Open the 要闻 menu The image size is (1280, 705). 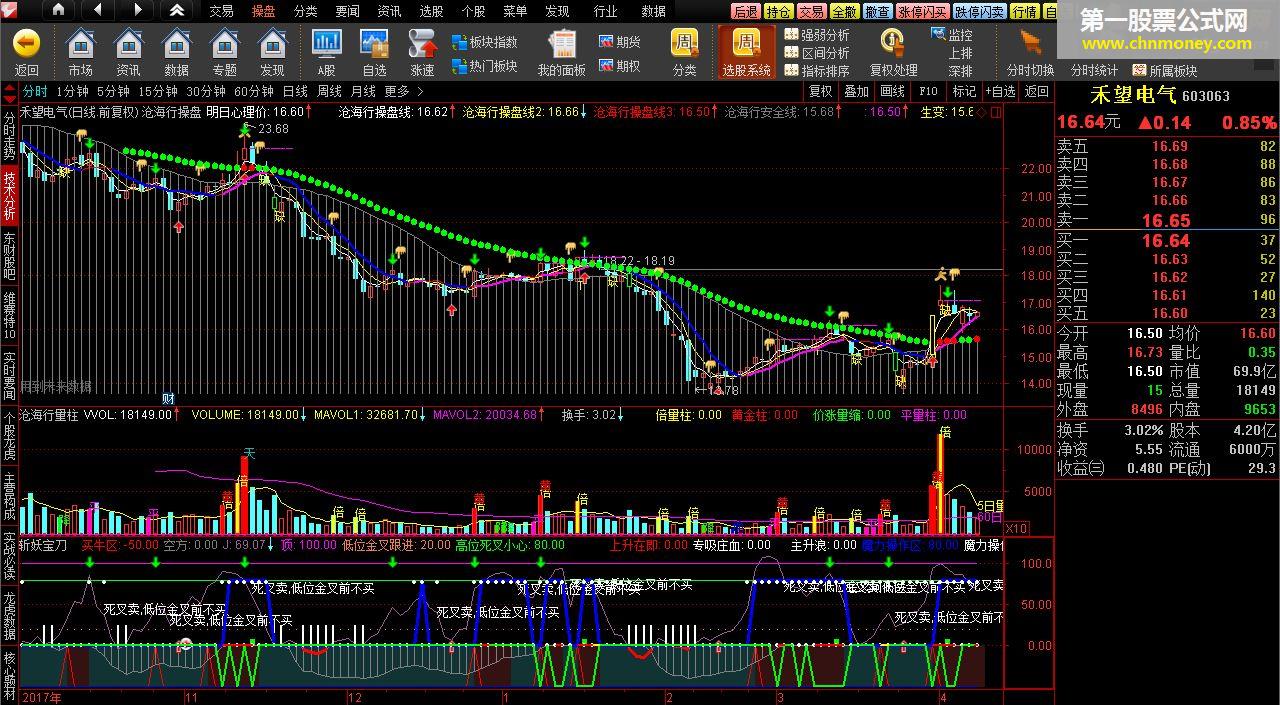[347, 11]
